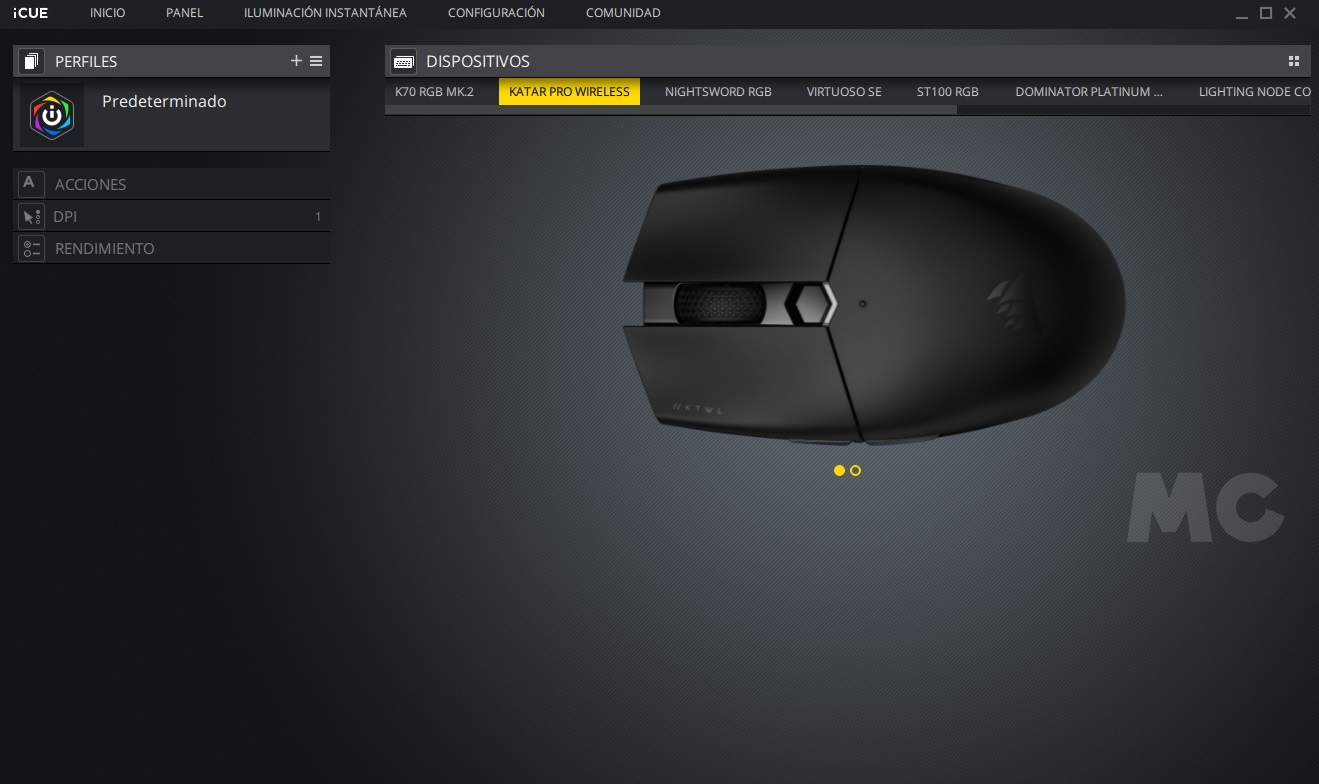The height and width of the screenshot is (784, 1319).
Task: Open Iluminación Instantánea from top bar
Action: point(325,13)
